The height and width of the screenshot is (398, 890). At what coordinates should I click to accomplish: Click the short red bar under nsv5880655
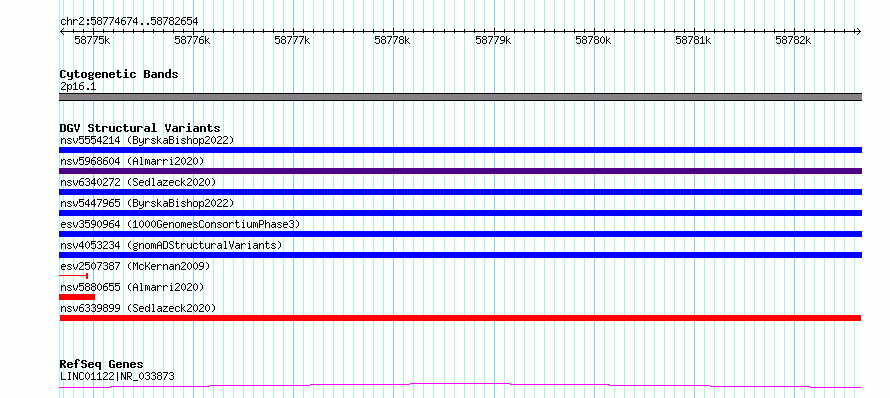coord(77,297)
